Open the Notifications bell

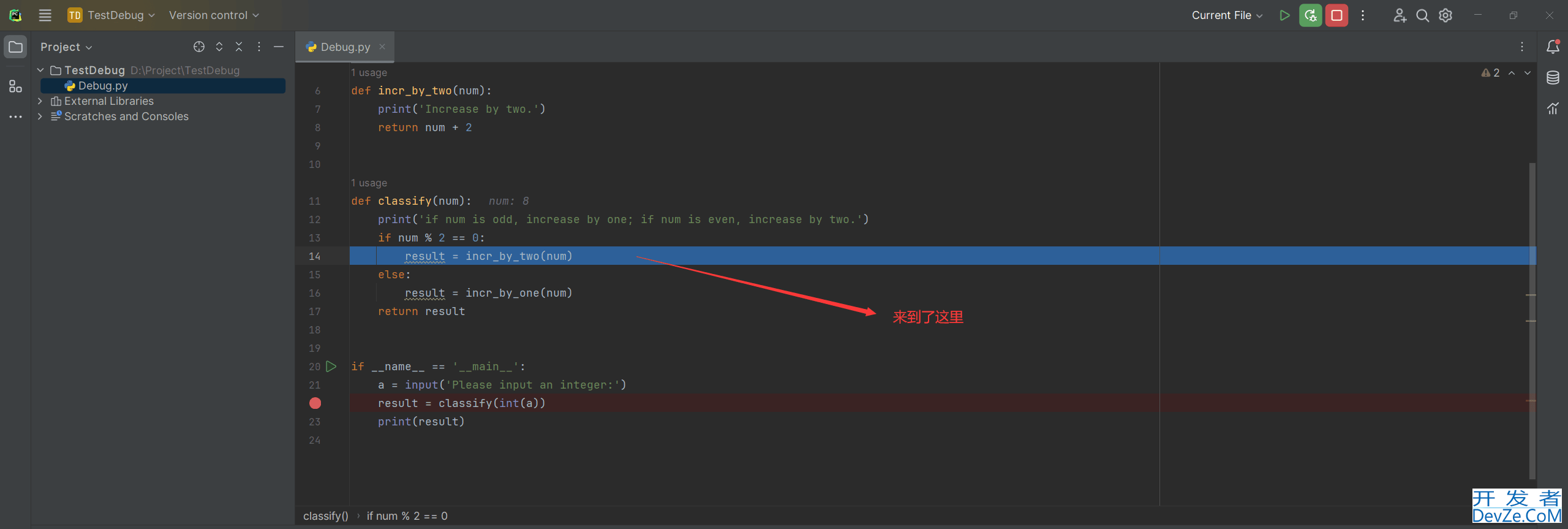(x=1553, y=47)
